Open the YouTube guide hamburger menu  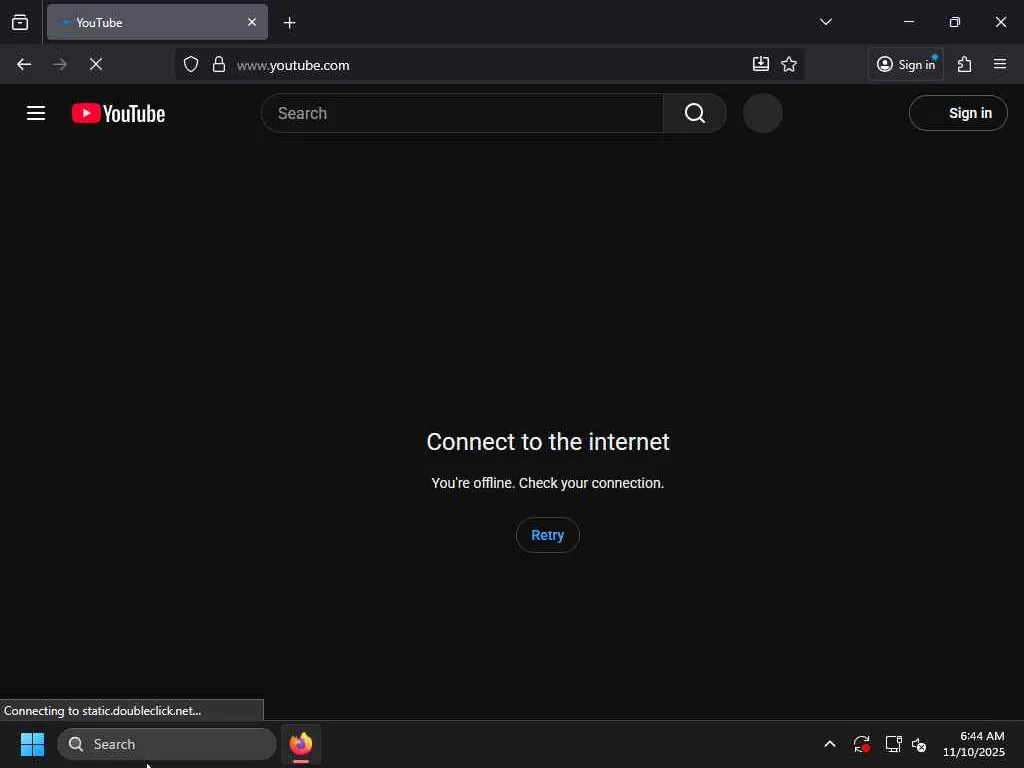point(36,113)
